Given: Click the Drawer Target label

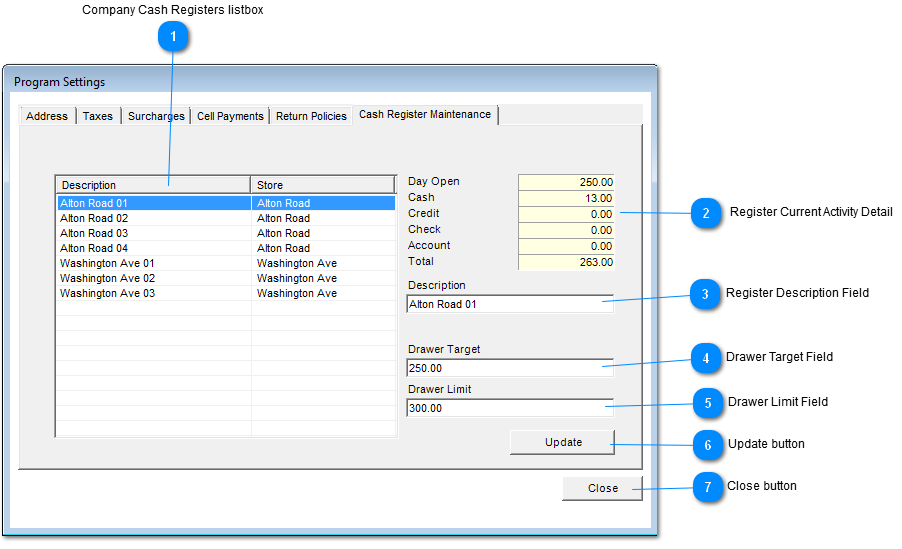Looking at the screenshot, I should [444, 349].
